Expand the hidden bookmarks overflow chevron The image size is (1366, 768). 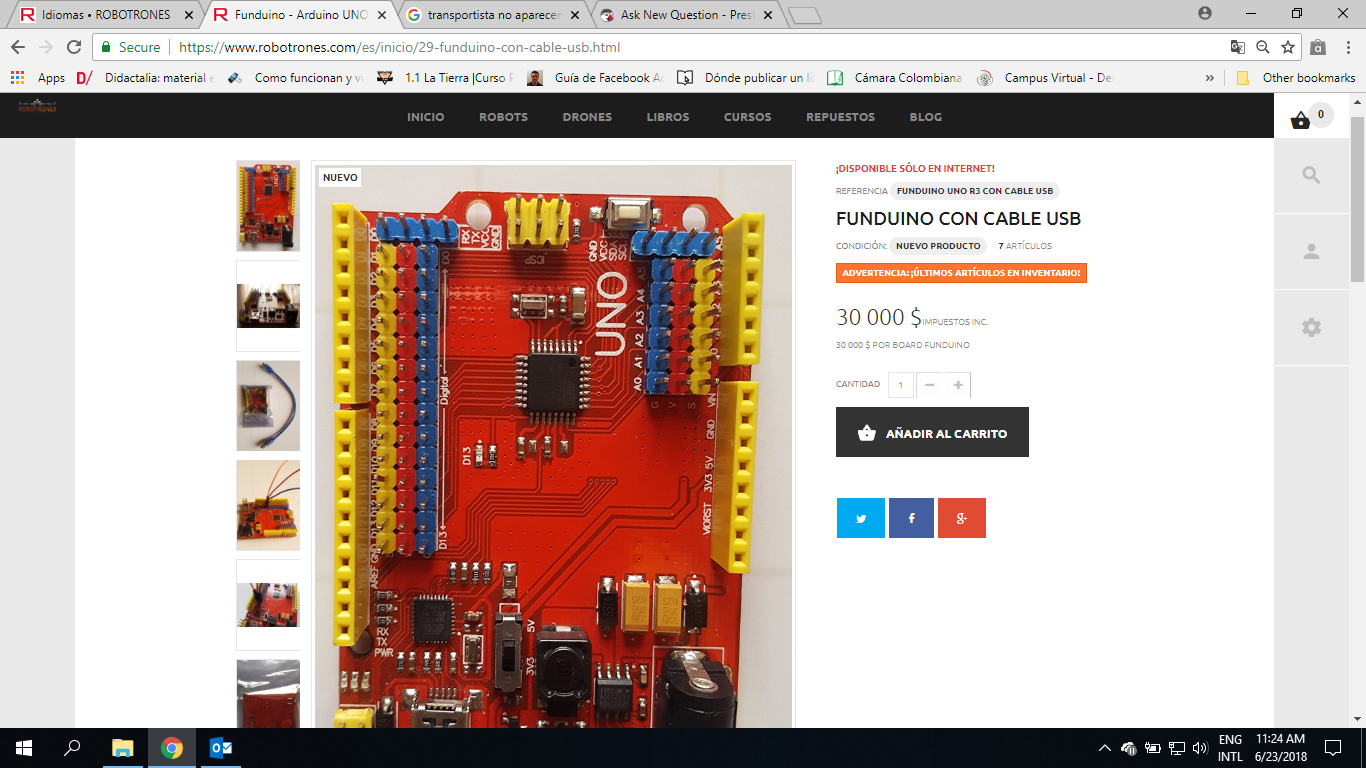pyautogui.click(x=1210, y=78)
